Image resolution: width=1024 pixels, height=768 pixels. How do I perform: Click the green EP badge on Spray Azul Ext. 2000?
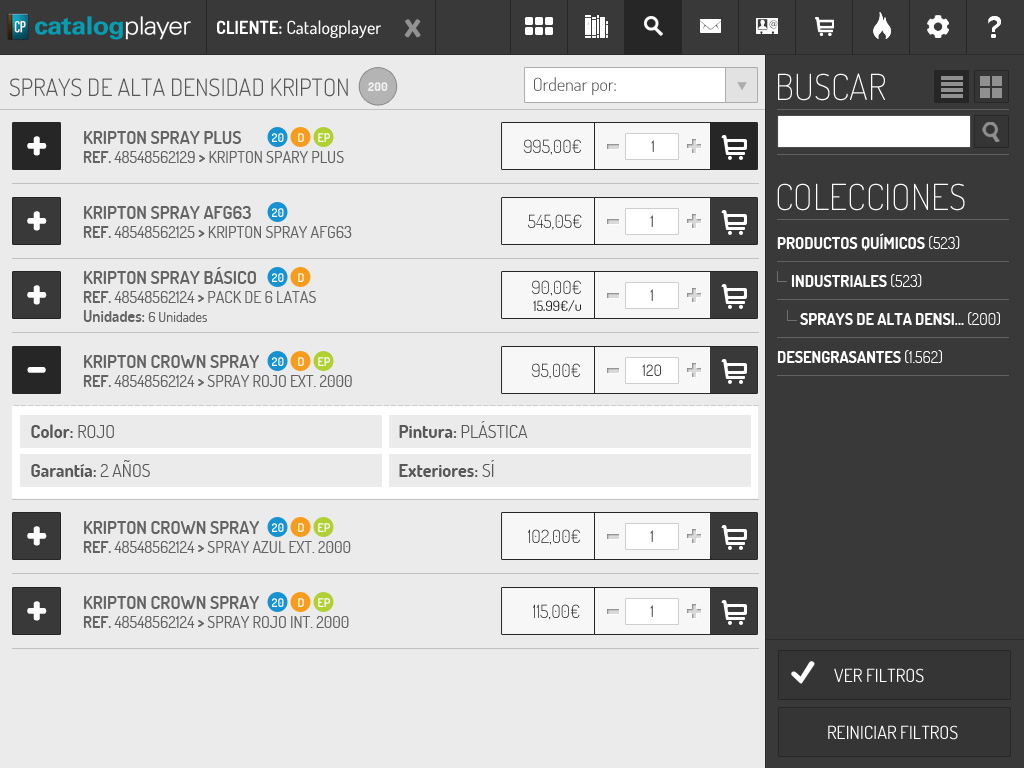[323, 527]
